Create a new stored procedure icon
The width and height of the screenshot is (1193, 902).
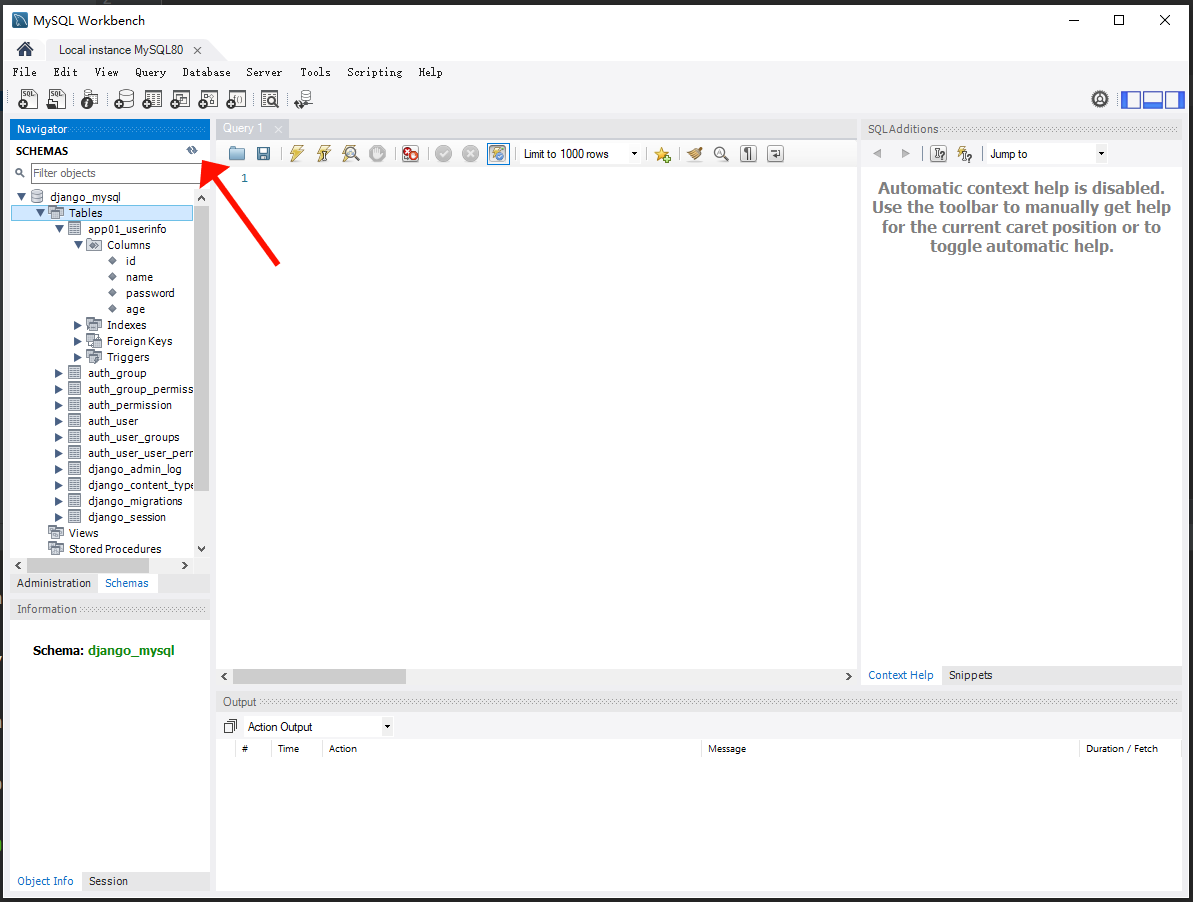pyautogui.click(x=208, y=99)
